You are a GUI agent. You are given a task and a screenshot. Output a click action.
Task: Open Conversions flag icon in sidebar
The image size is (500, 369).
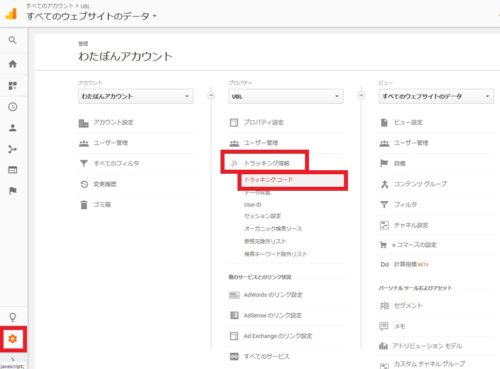tap(12, 191)
